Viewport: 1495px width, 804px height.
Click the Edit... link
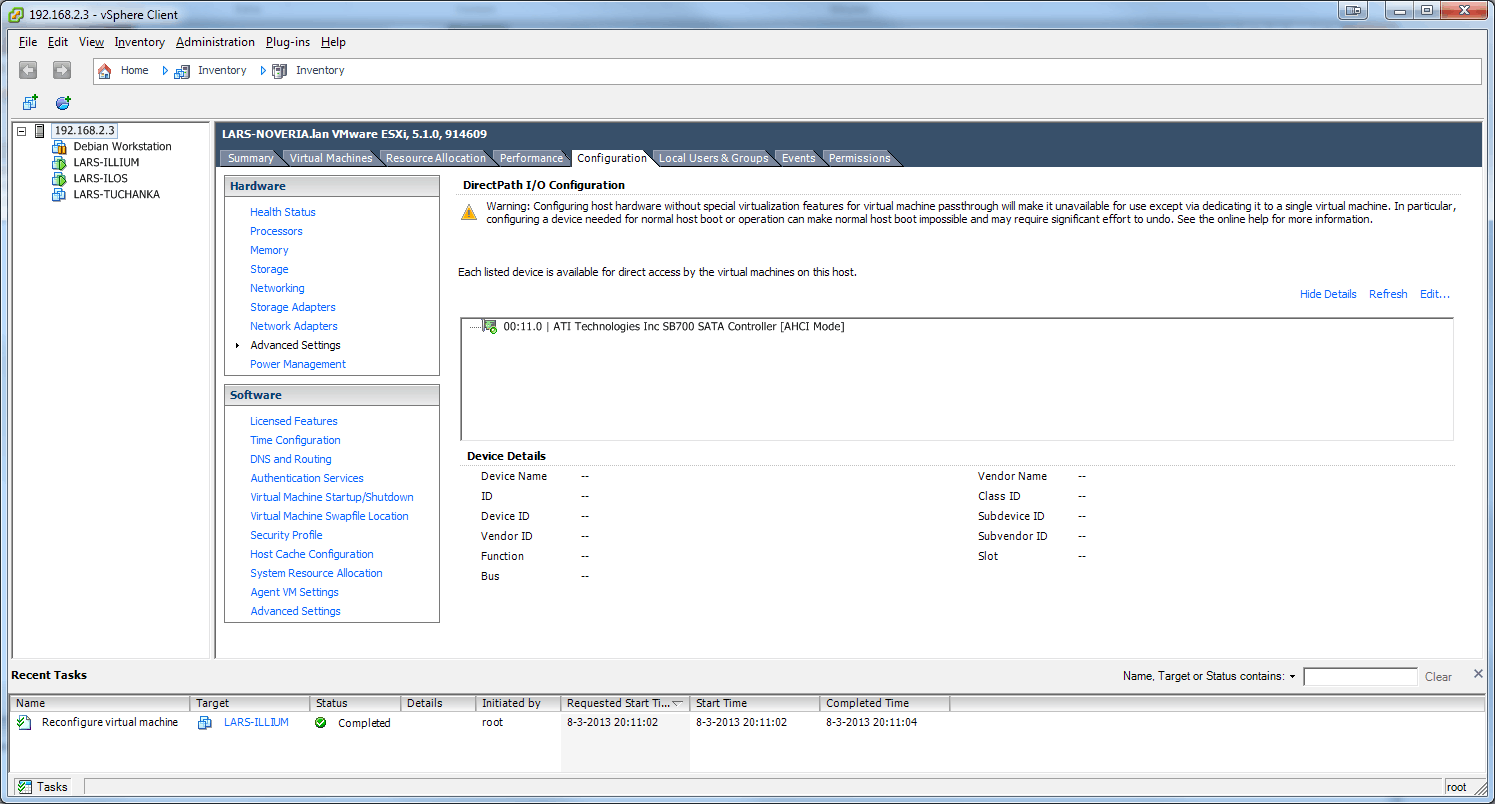pyautogui.click(x=1435, y=294)
